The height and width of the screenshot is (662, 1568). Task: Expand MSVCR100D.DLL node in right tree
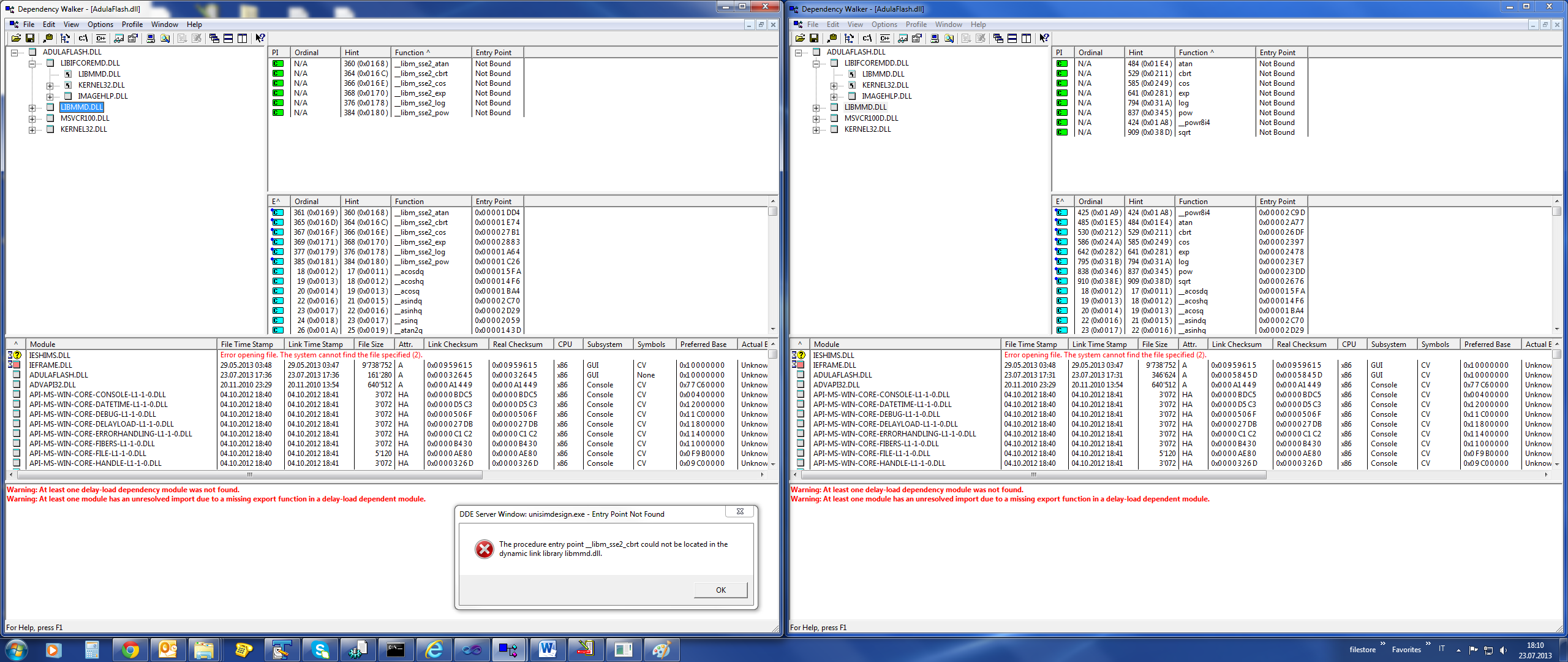pyautogui.click(x=816, y=118)
